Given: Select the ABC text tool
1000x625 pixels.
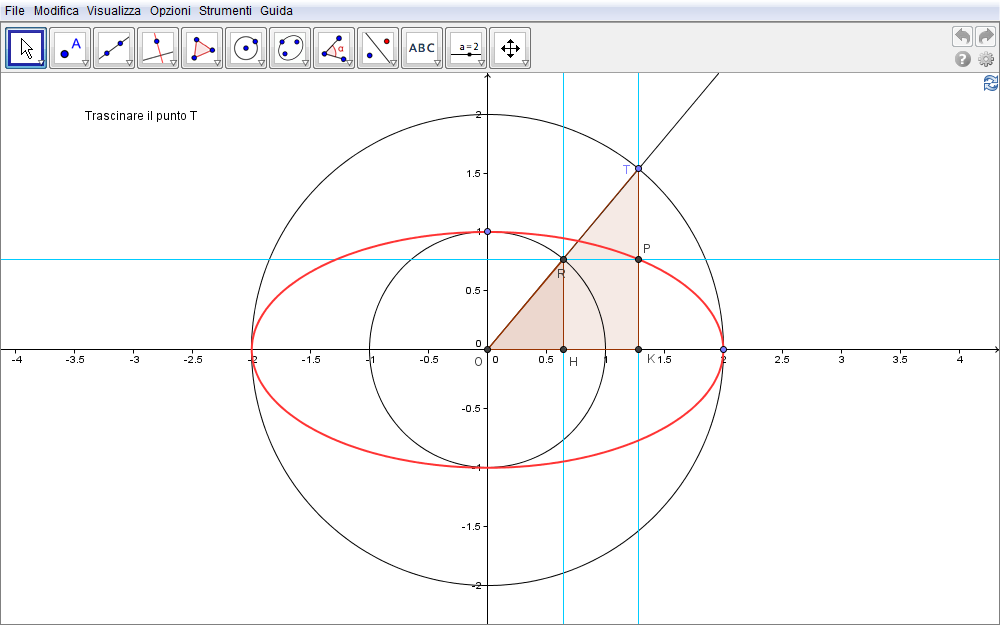Looking at the screenshot, I should (x=422, y=47).
